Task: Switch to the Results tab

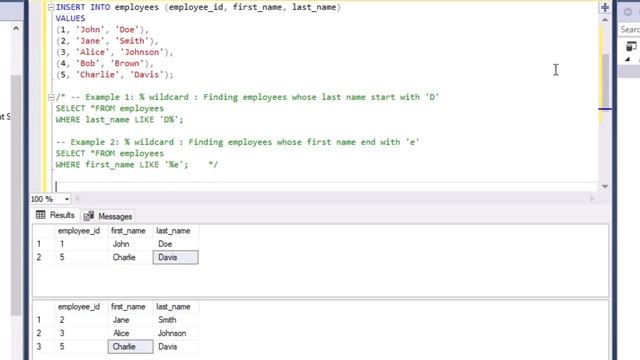Action: pos(55,215)
